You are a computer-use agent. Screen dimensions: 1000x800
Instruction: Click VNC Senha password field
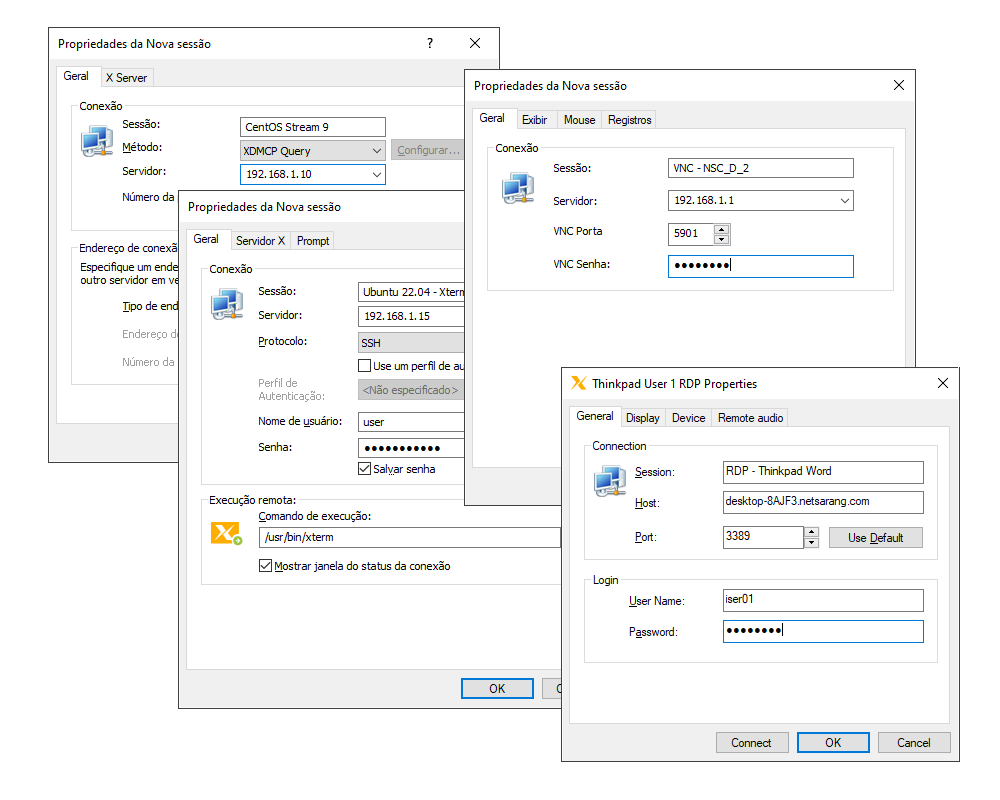760,266
